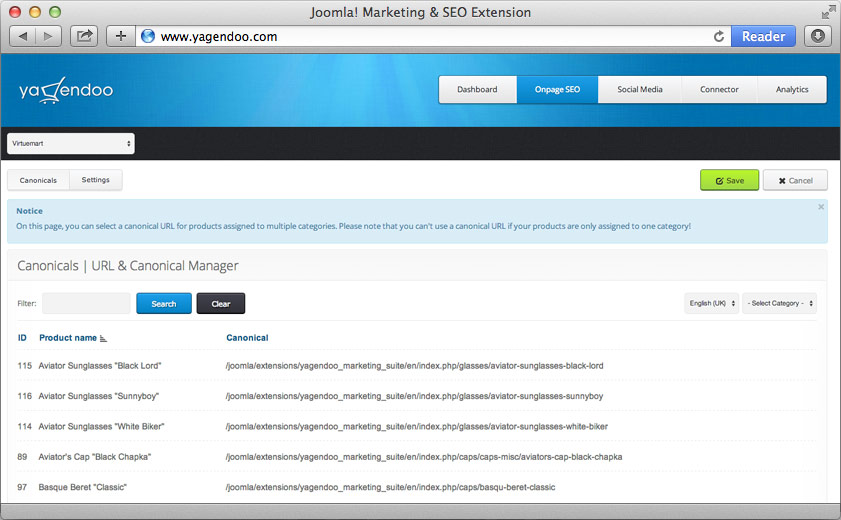
Task: Click the Cancel button
Action: [795, 181]
